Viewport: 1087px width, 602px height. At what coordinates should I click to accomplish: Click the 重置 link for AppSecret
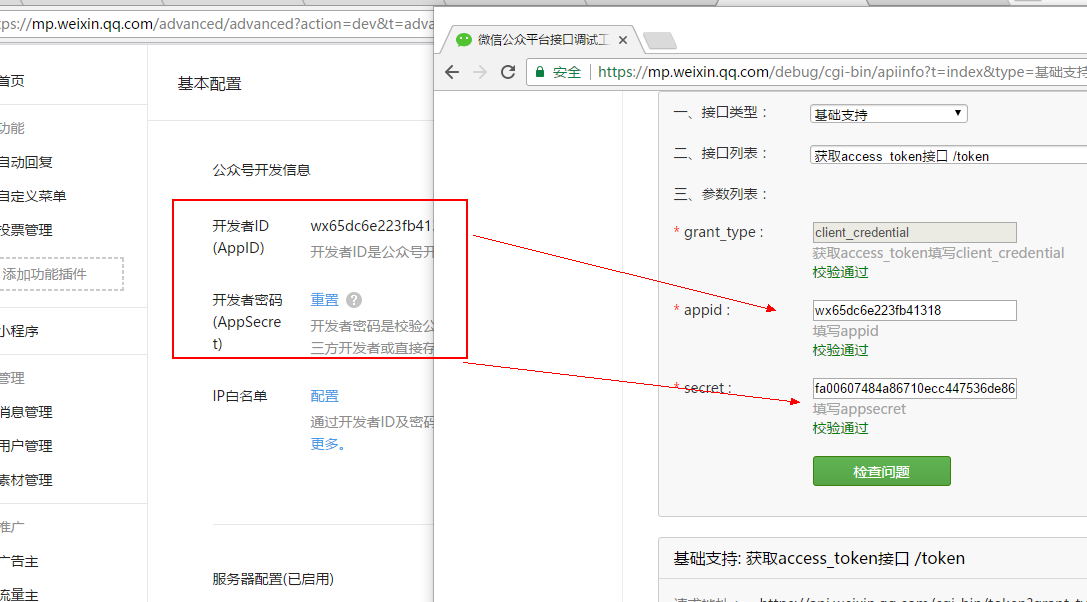pos(324,300)
